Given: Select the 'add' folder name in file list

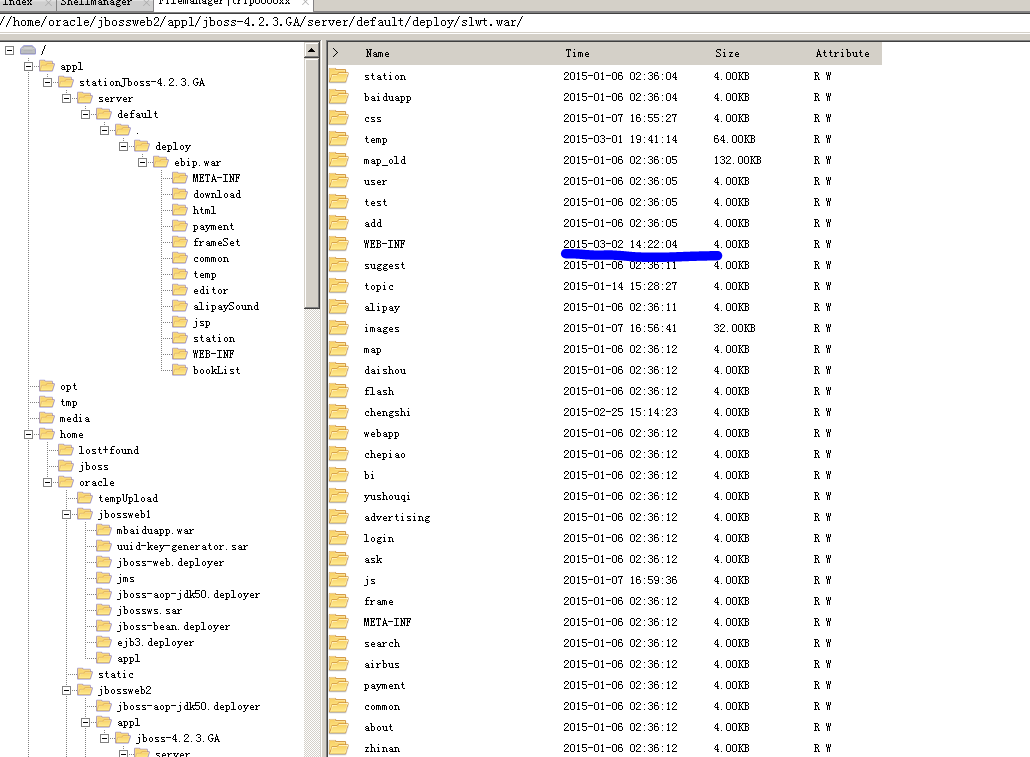Looking at the screenshot, I should coord(373,223).
